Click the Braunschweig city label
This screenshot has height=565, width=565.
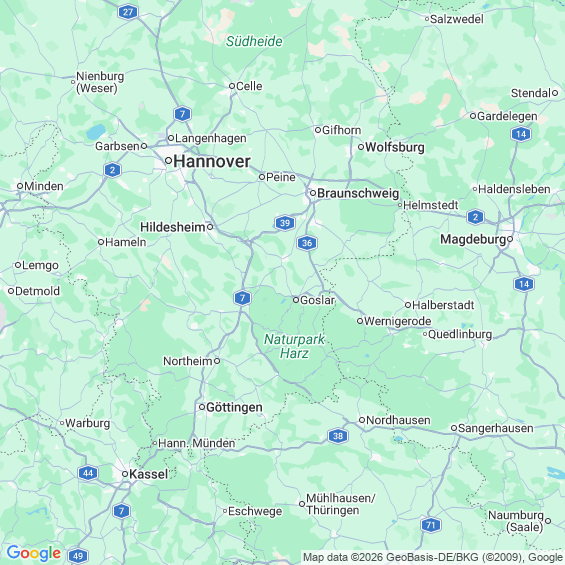coord(358,193)
